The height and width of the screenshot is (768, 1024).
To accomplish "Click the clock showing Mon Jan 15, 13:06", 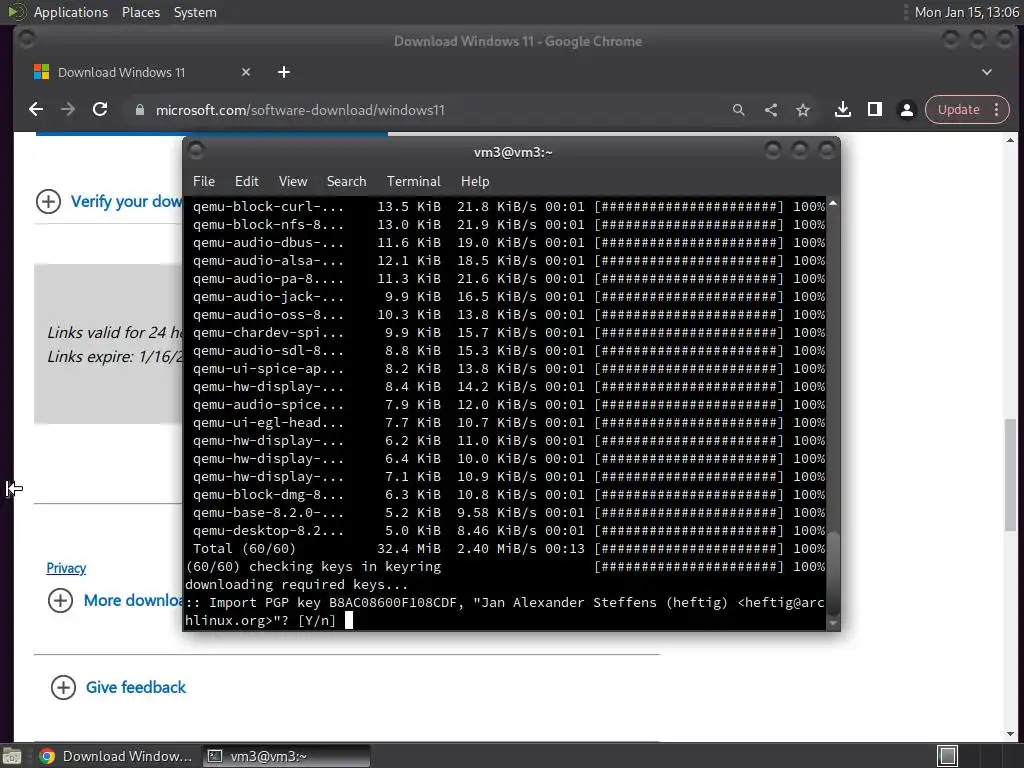I will coord(967,12).
